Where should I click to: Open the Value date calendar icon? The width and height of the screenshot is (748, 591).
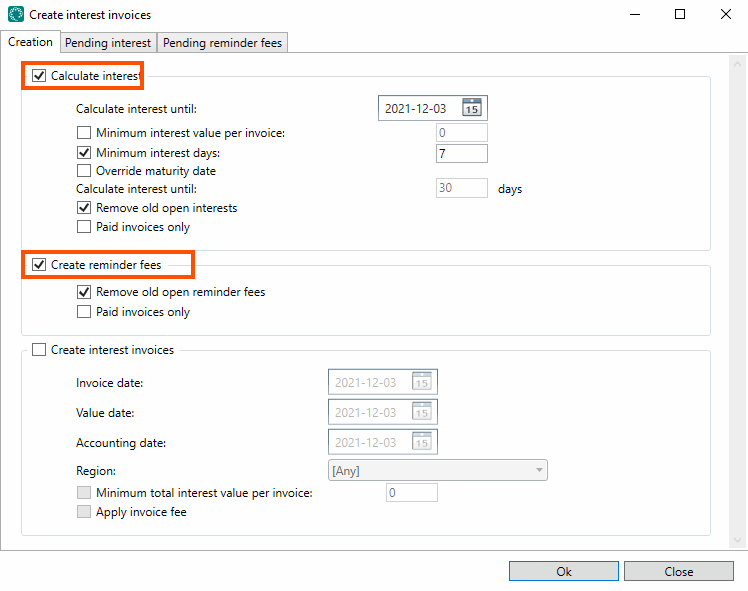(x=422, y=412)
